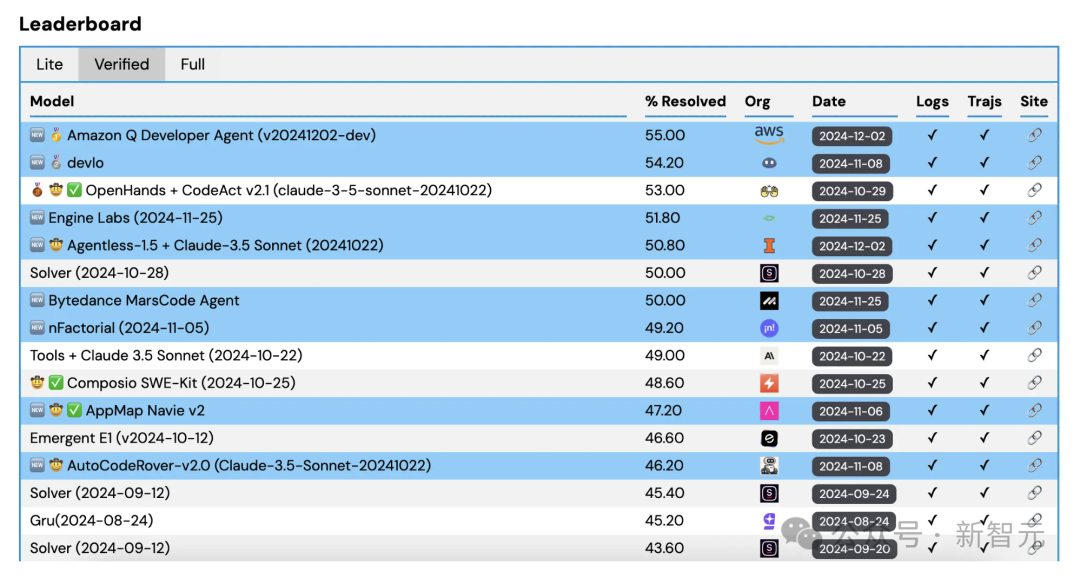Click the Bytedance MarsCode org icon
Screen dimensions: 1080x578
[767, 300]
